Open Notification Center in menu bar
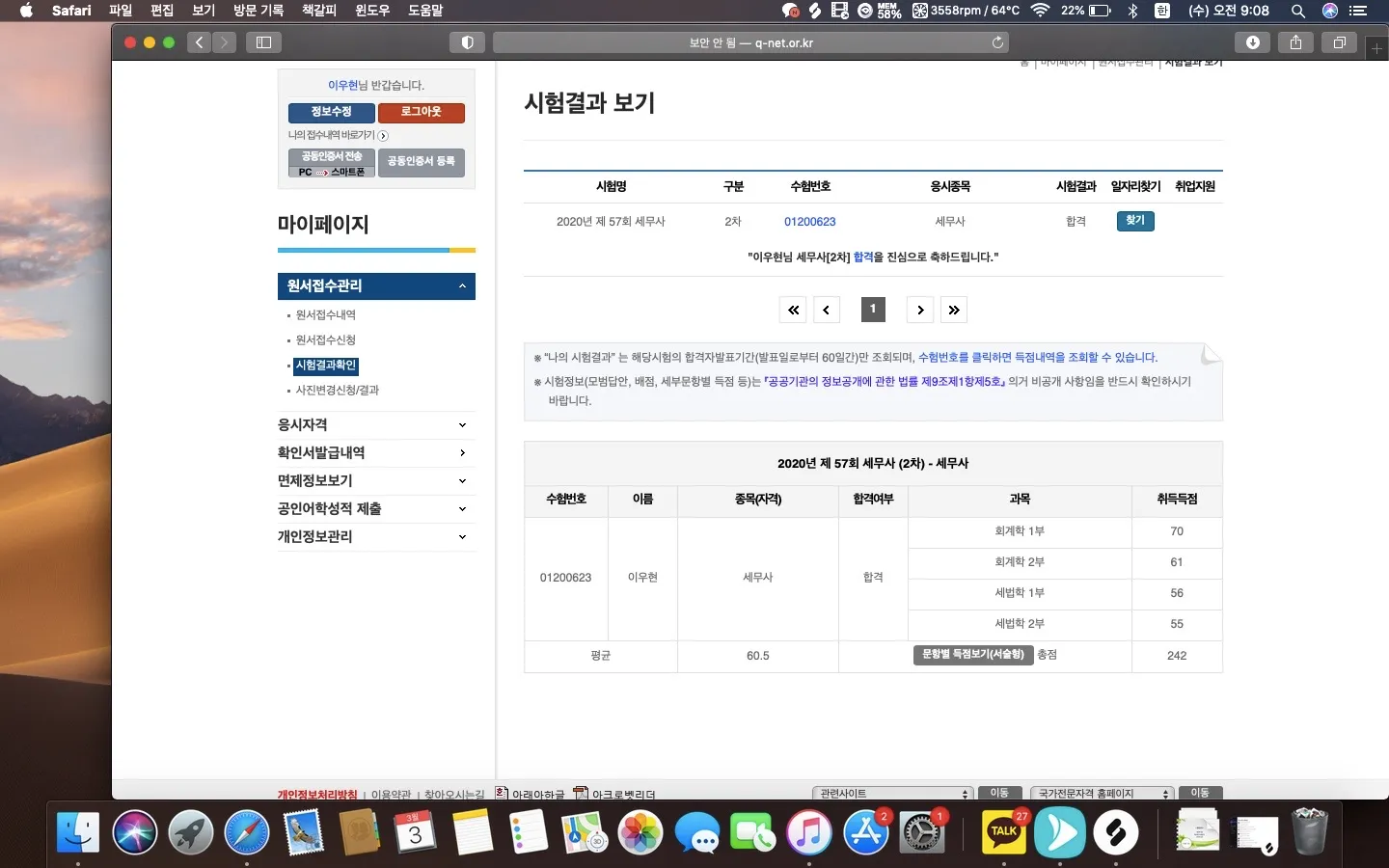This screenshot has width=1389, height=868. click(x=1358, y=11)
